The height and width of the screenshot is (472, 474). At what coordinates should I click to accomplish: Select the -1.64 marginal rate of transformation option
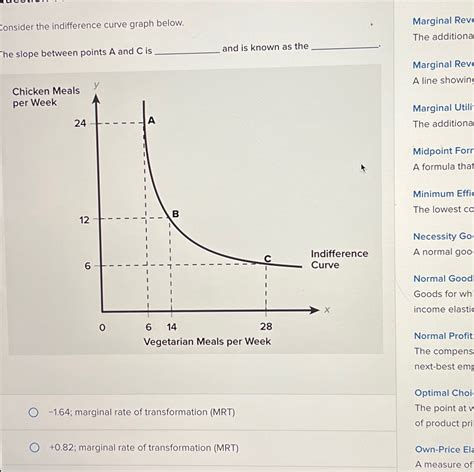pyautogui.click(x=33, y=412)
